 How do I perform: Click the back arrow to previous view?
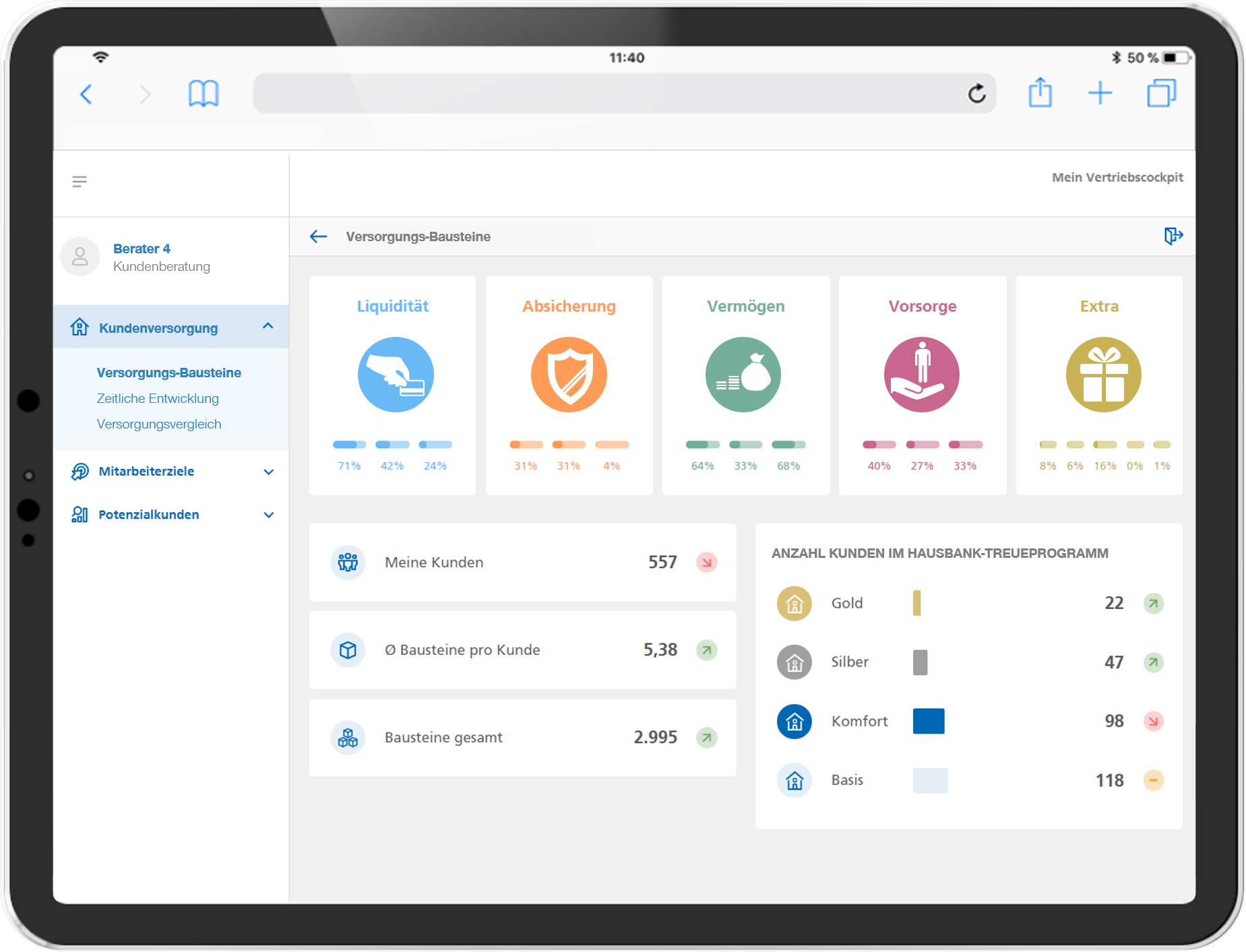319,236
